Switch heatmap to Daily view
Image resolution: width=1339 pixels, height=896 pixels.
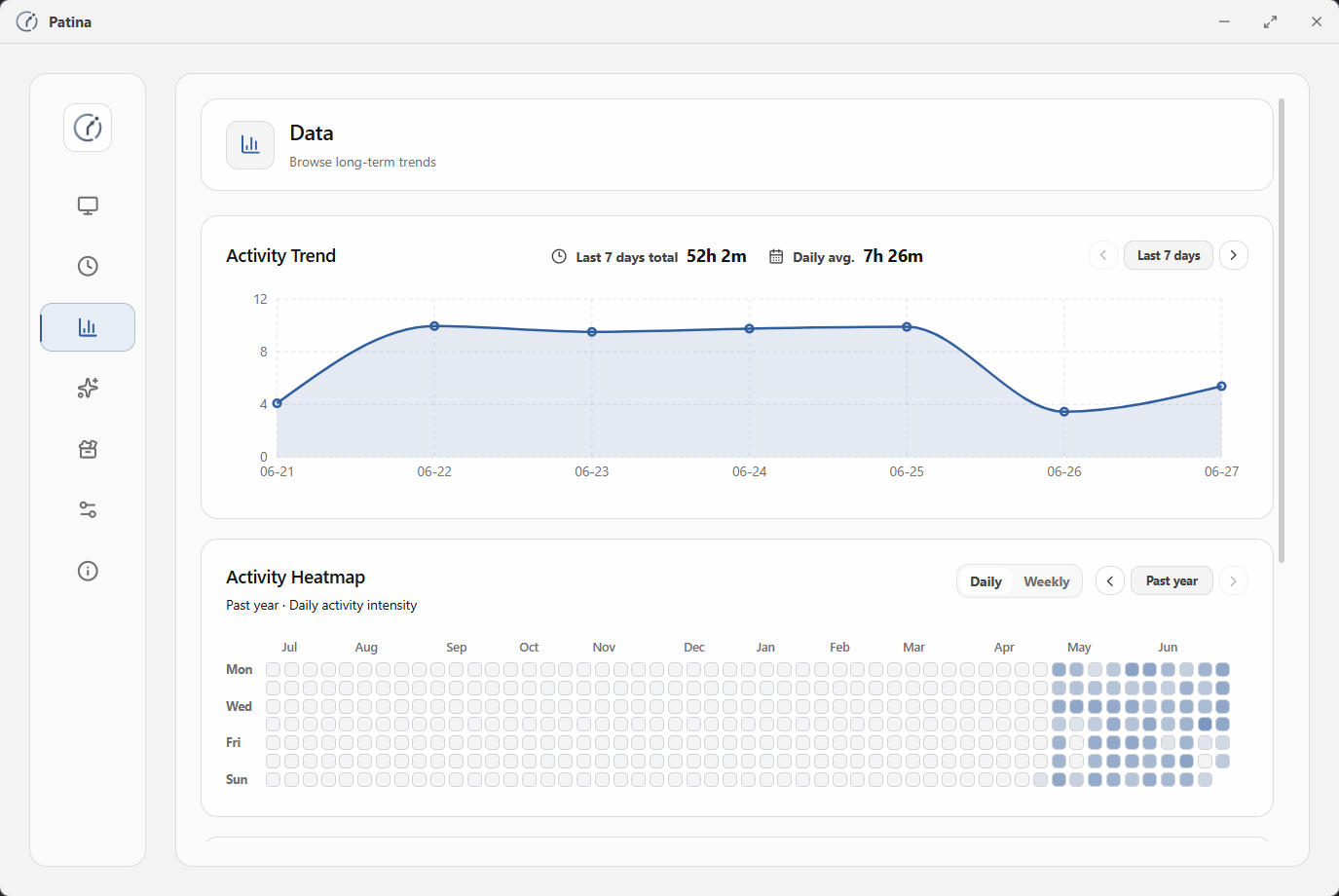point(986,581)
